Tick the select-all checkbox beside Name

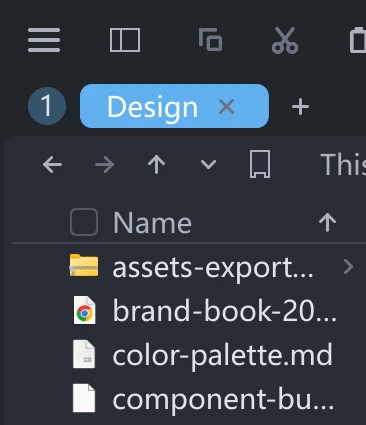pyautogui.click(x=84, y=222)
